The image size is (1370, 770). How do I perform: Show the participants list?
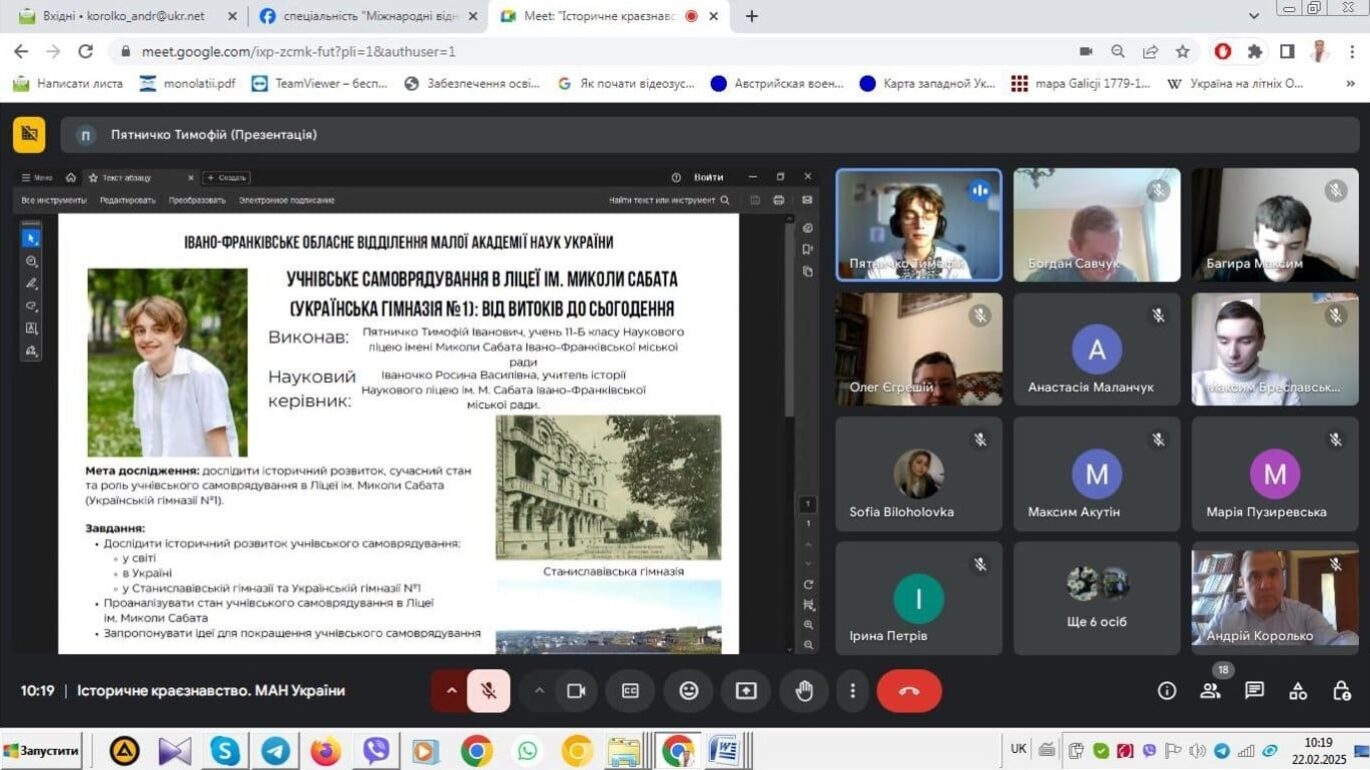[x=1211, y=691]
